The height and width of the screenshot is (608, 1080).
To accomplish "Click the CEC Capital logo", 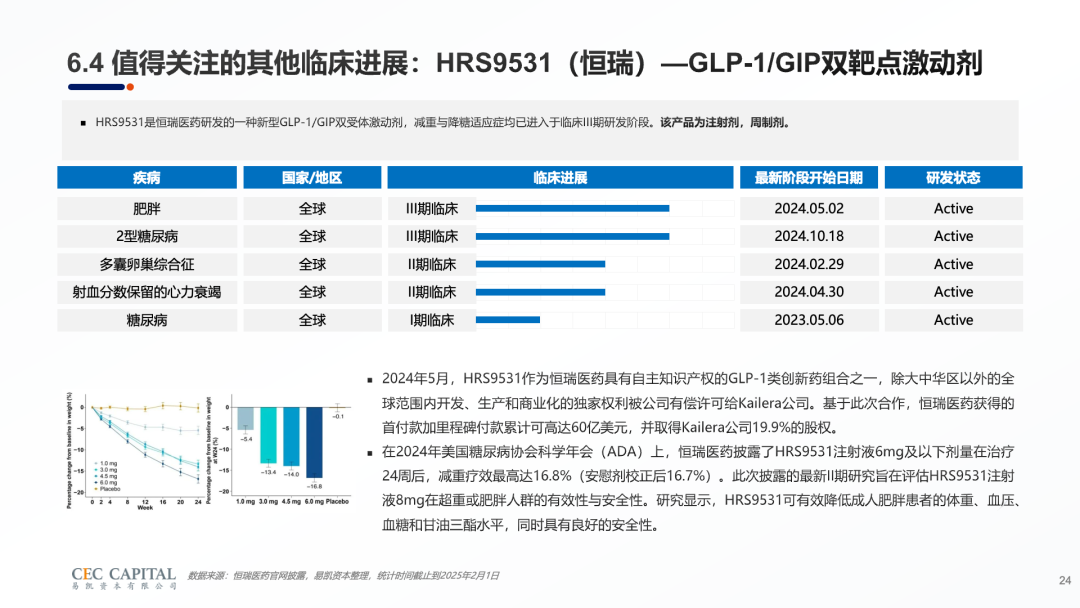I will tap(124, 578).
